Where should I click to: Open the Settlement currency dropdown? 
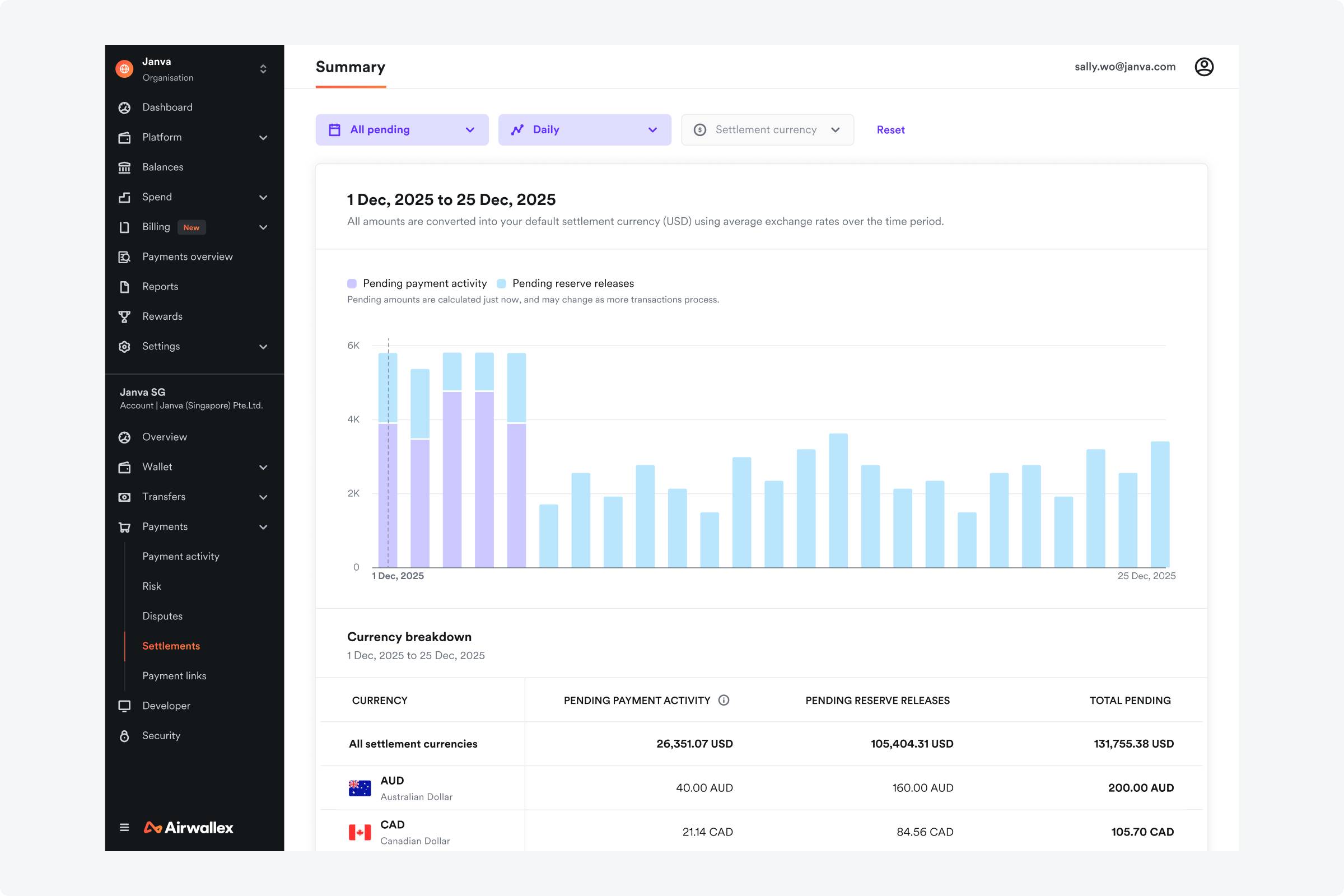[x=767, y=130]
